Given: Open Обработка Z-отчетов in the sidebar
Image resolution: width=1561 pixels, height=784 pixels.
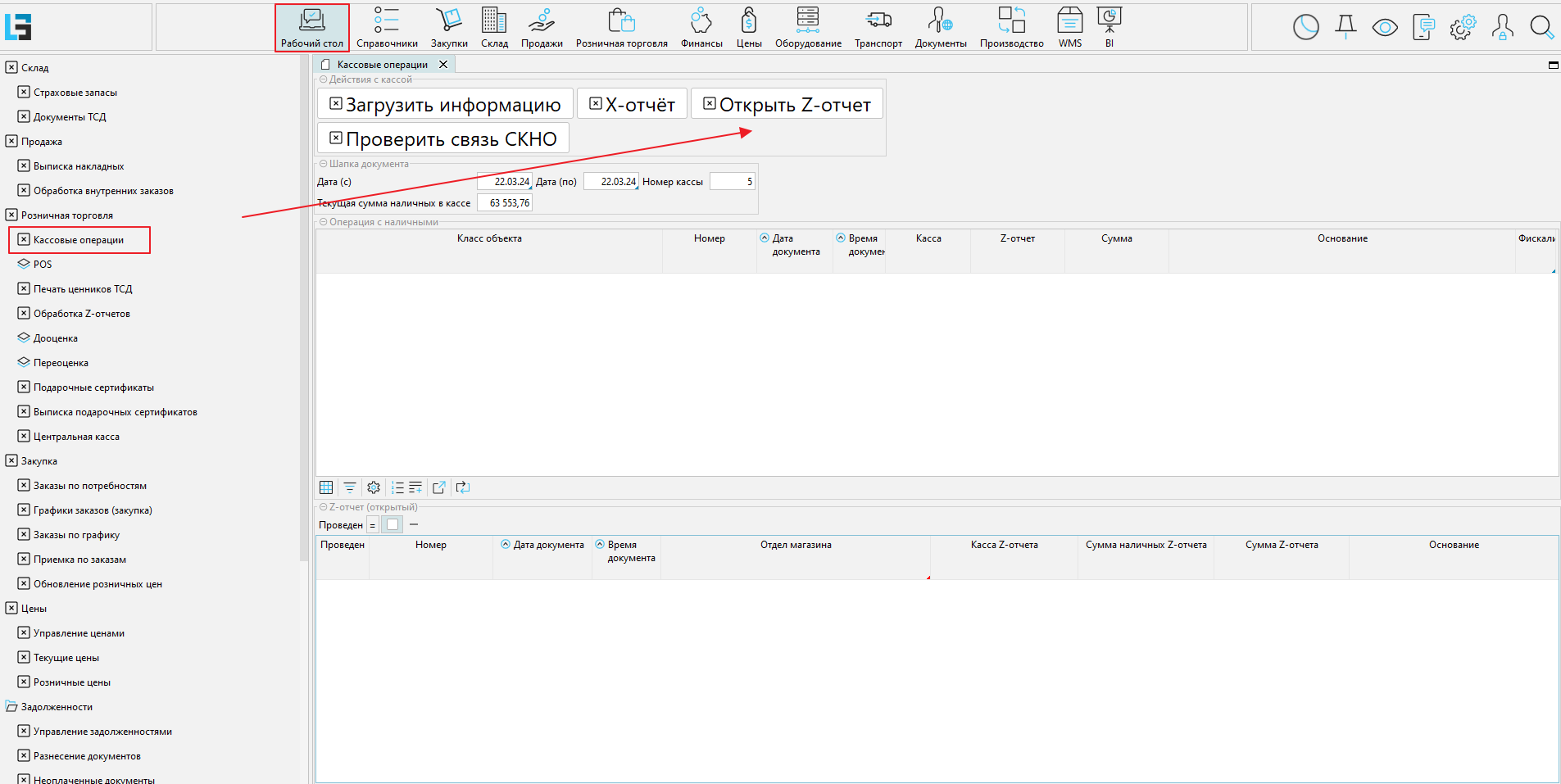Looking at the screenshot, I should pos(81,314).
